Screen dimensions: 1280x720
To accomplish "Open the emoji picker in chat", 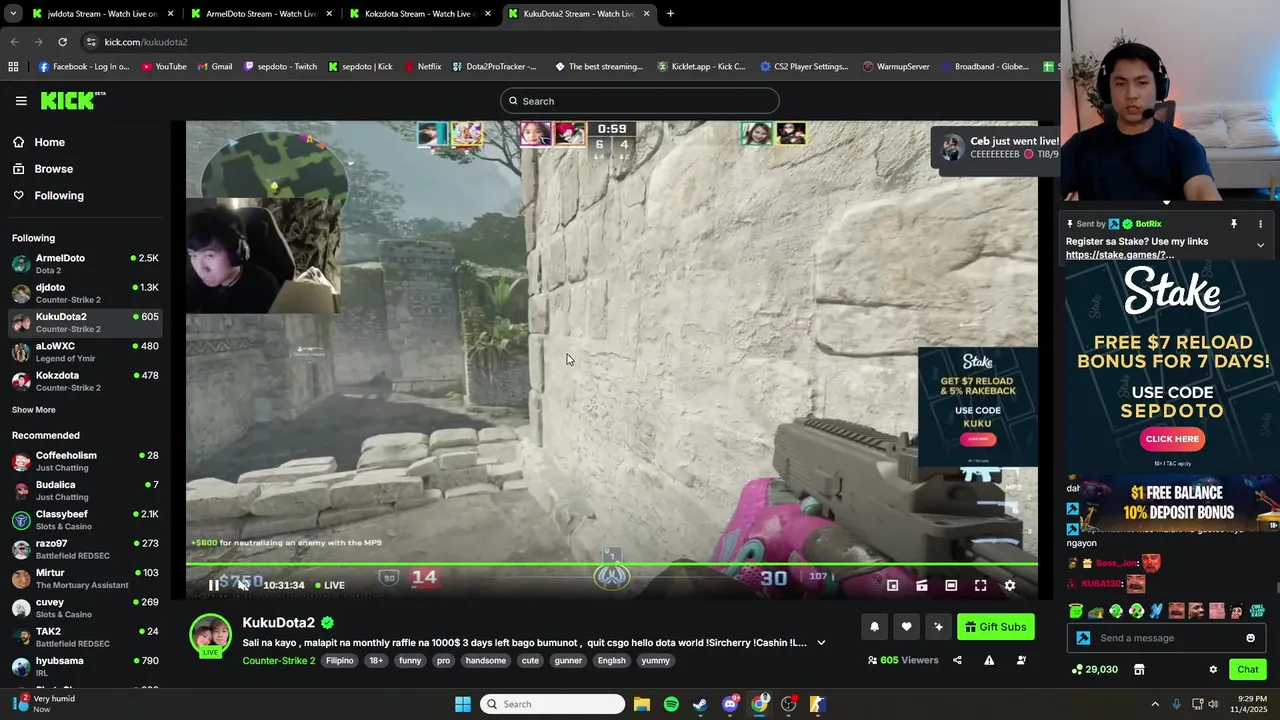I will (1250, 638).
